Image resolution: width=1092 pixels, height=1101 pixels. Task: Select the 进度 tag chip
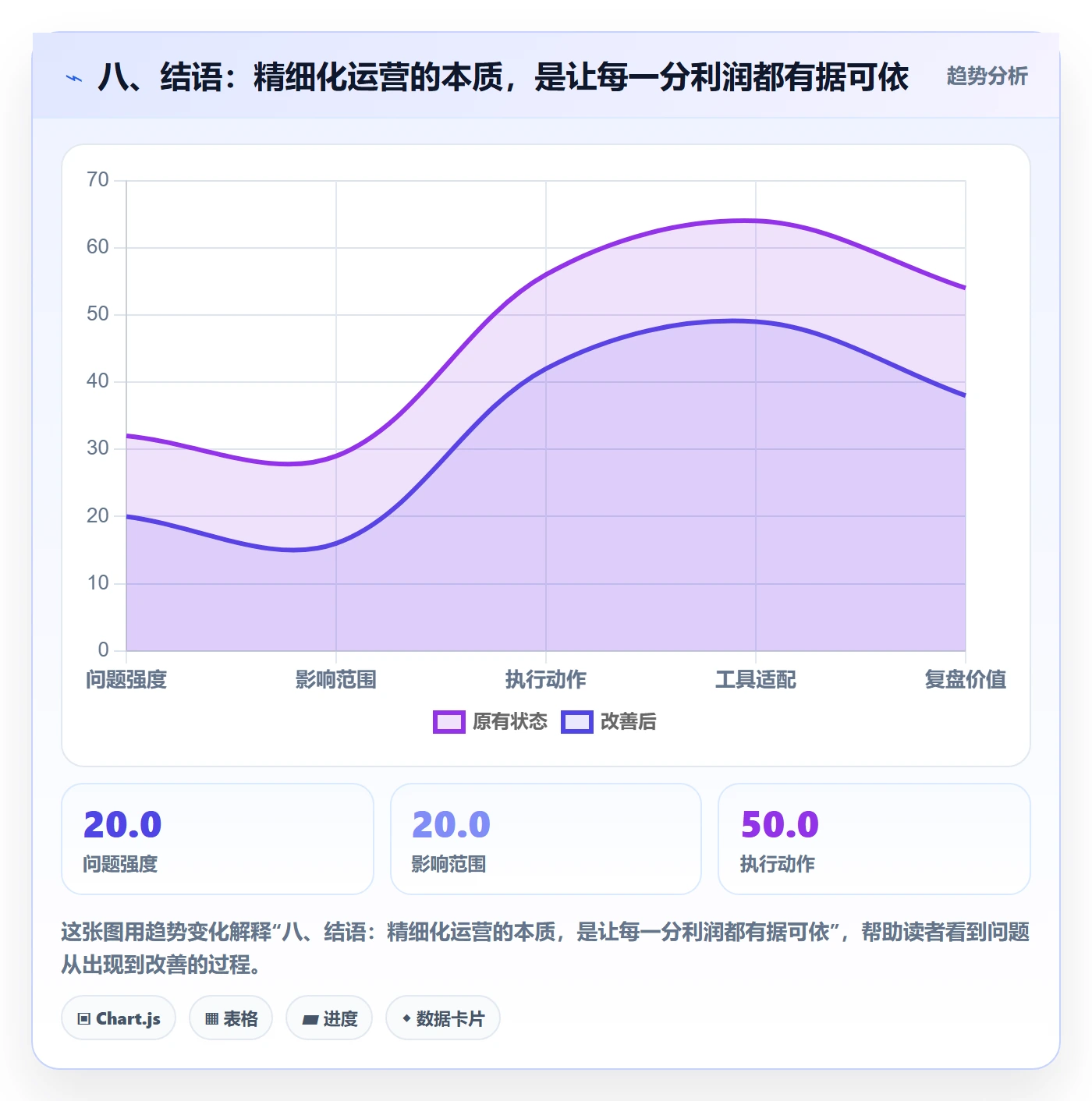[329, 1018]
